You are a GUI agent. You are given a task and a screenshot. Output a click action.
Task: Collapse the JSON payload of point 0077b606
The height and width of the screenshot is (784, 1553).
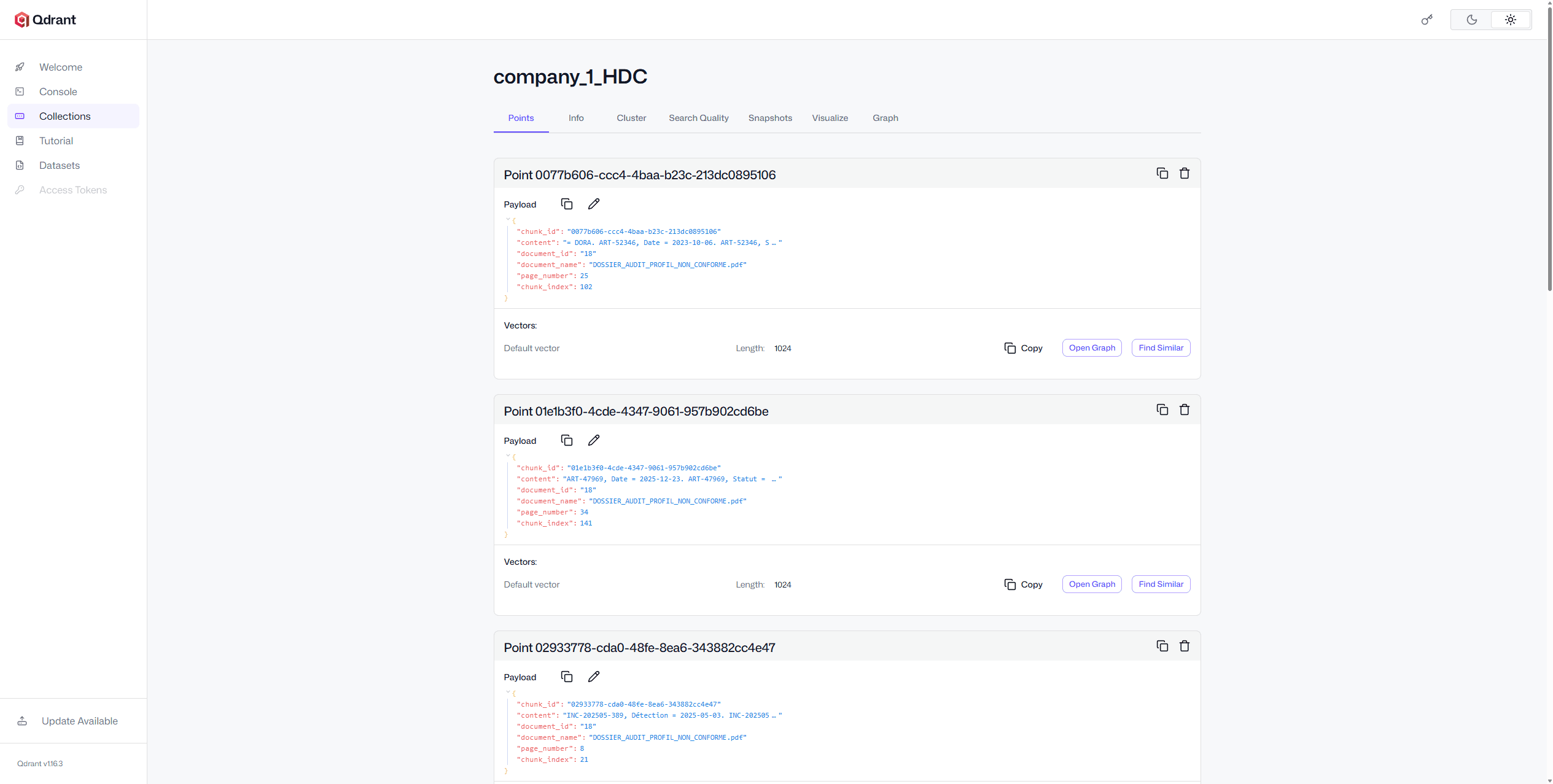[x=507, y=220]
